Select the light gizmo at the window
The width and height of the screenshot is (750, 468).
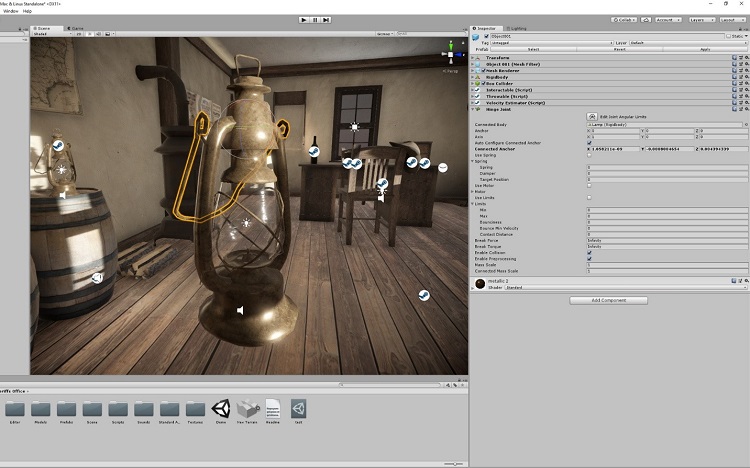(354, 126)
